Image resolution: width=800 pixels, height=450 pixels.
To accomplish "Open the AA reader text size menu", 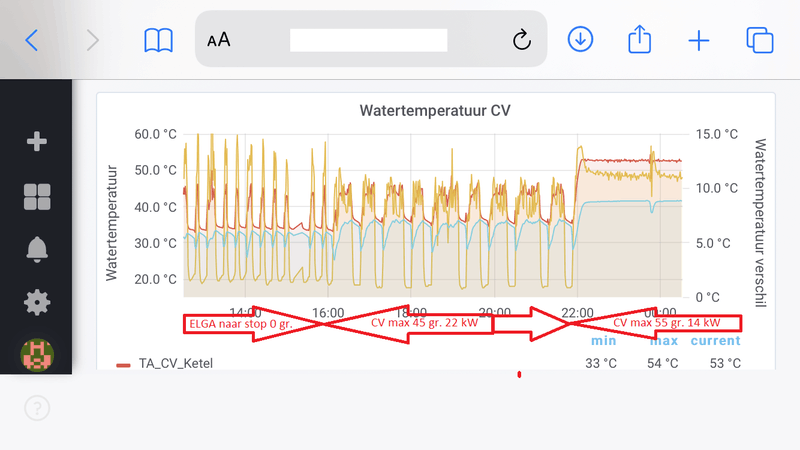I will click(219, 40).
